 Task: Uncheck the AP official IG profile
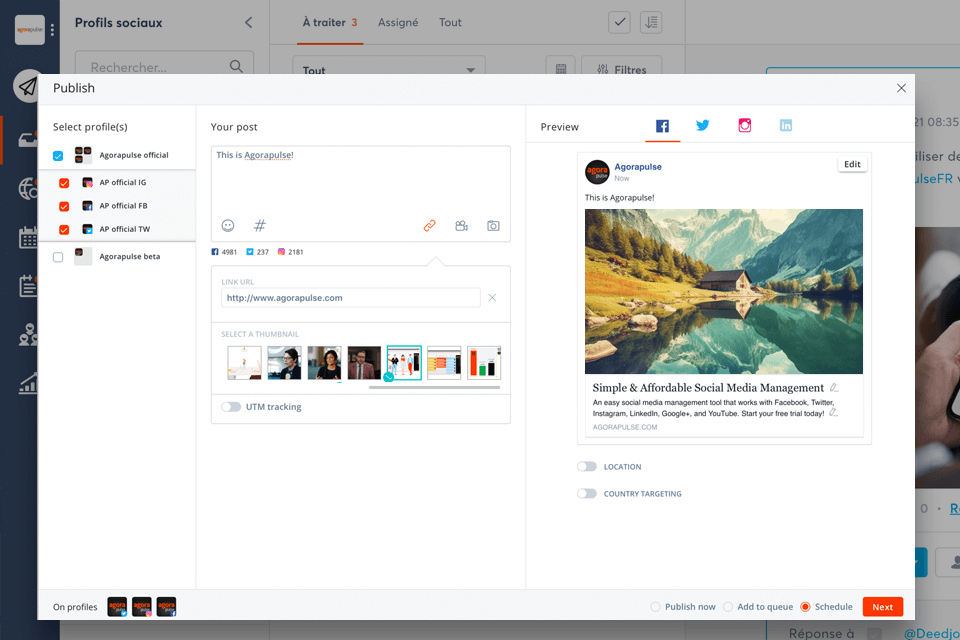click(64, 183)
